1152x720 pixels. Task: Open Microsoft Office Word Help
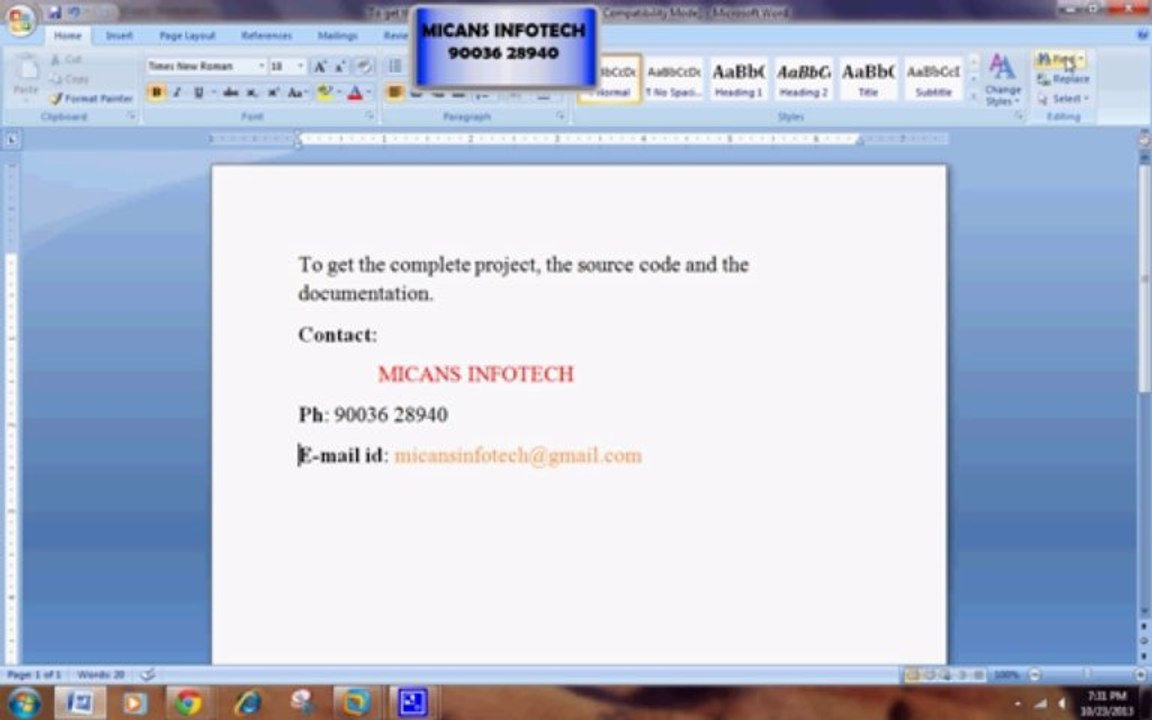[1142, 35]
